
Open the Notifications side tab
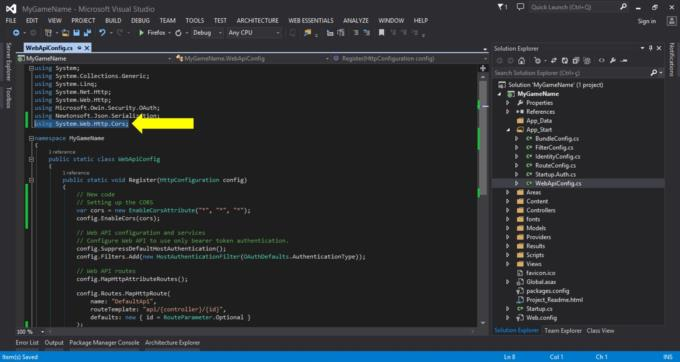672,59
